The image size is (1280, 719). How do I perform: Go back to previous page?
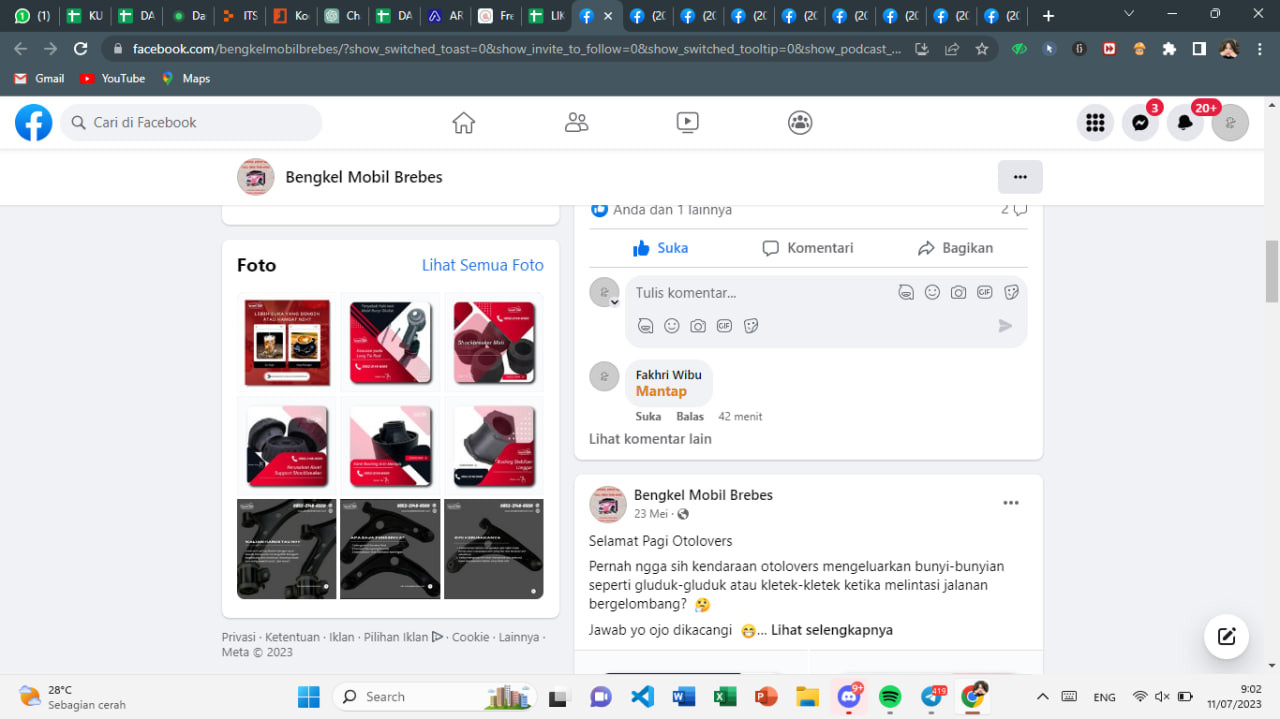(x=21, y=49)
